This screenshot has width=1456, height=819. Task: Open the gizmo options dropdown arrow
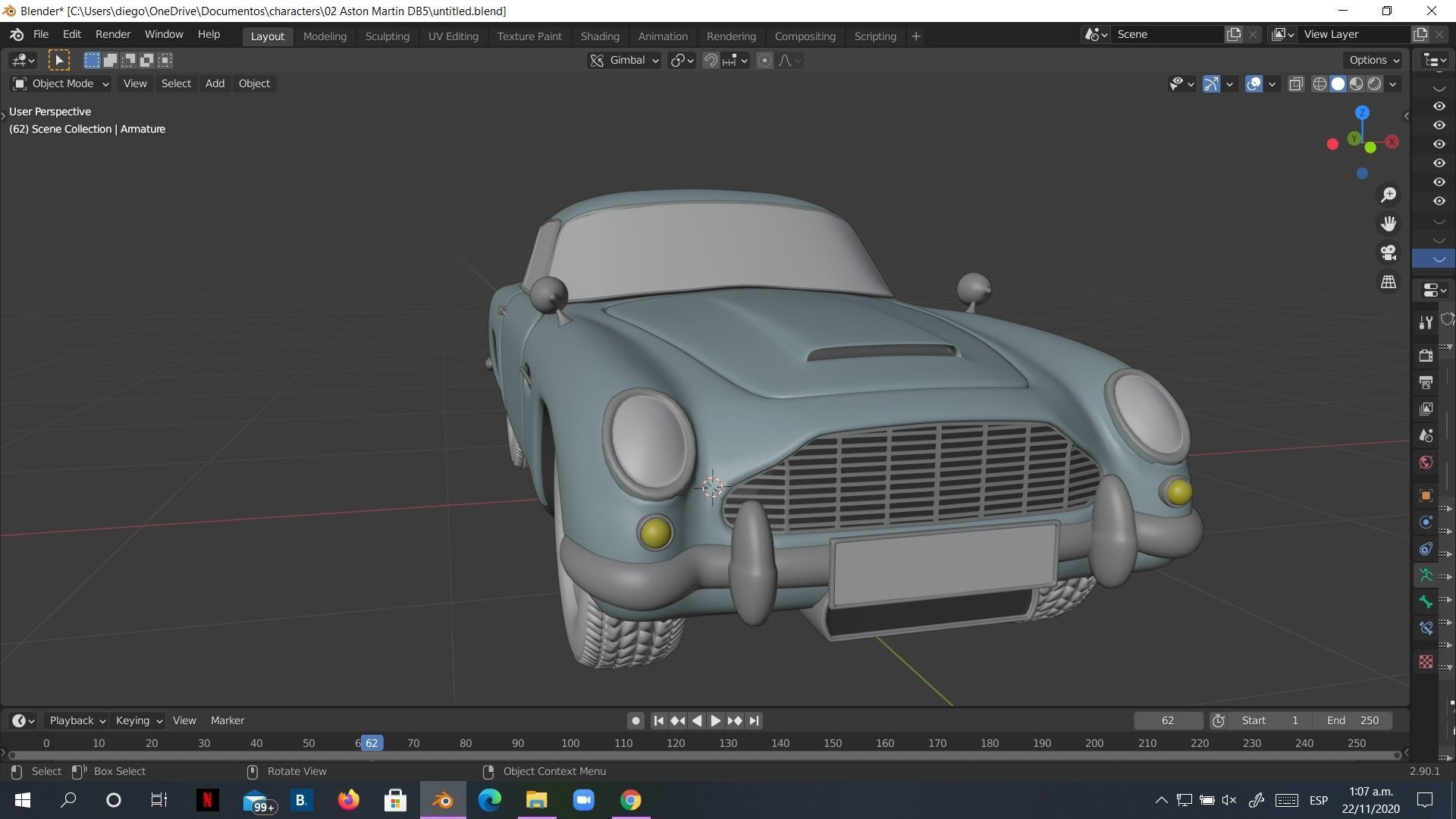[x=1229, y=84]
